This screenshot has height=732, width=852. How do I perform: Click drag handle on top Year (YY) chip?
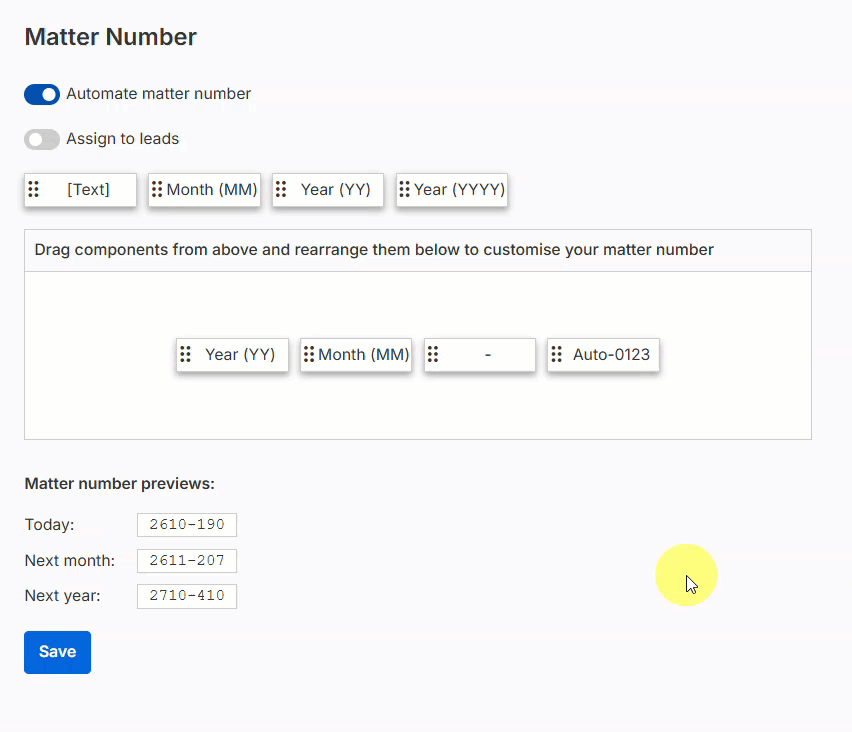pos(281,189)
